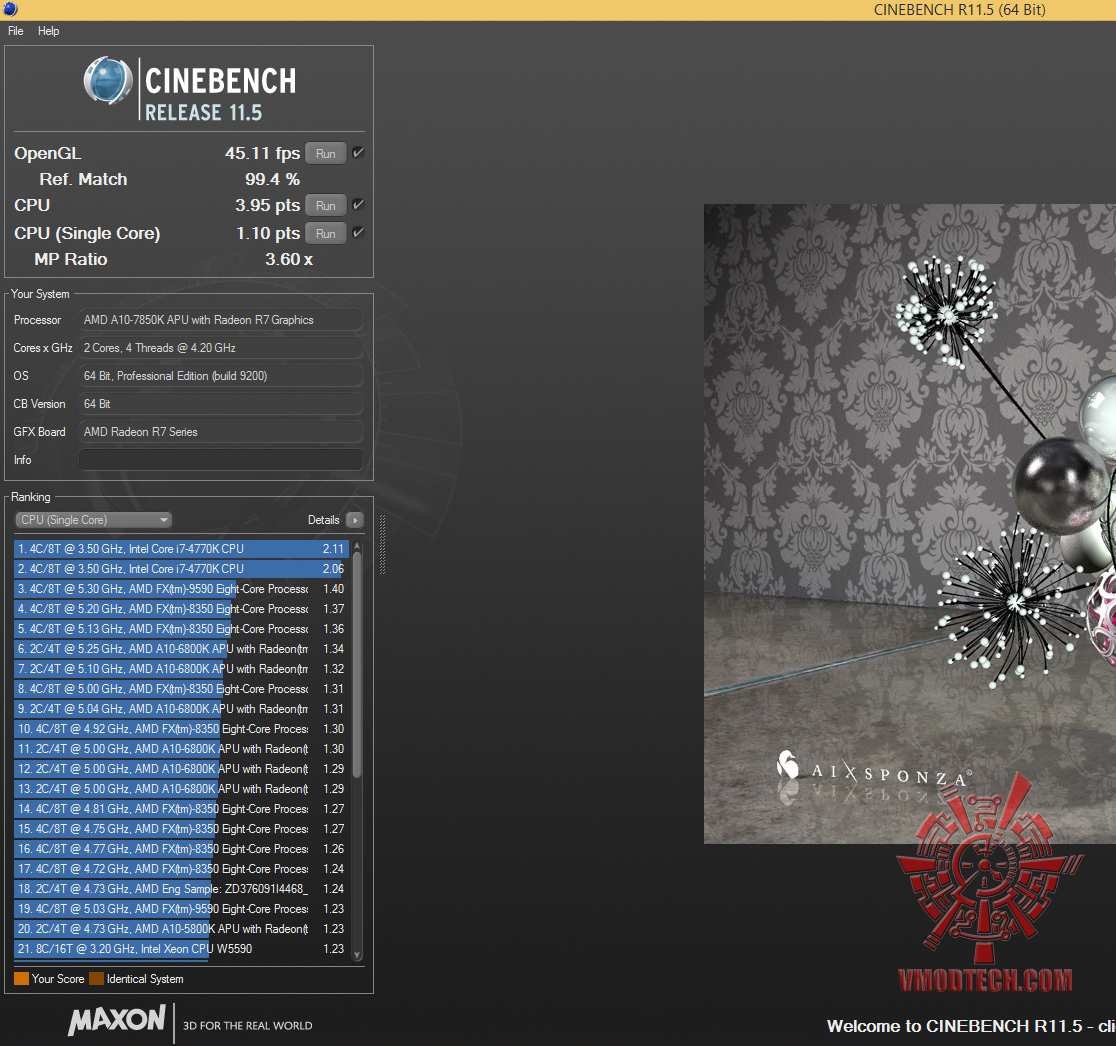Viewport: 1116px width, 1046px height.
Task: Select ranking row 7 A10-6800K at 5.10 GHz
Action: click(x=181, y=668)
